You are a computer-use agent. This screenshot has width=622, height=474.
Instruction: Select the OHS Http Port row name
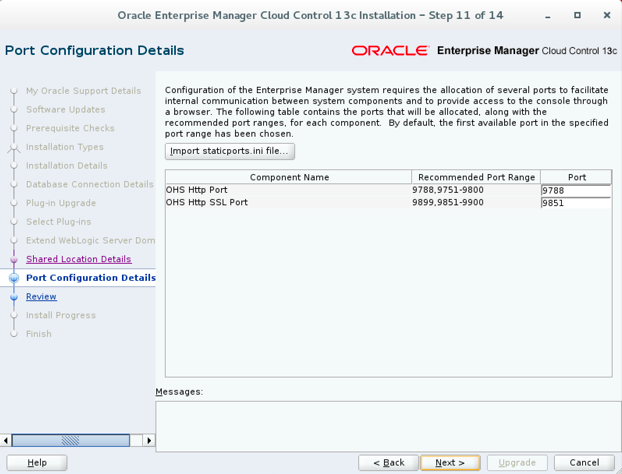pos(197,190)
